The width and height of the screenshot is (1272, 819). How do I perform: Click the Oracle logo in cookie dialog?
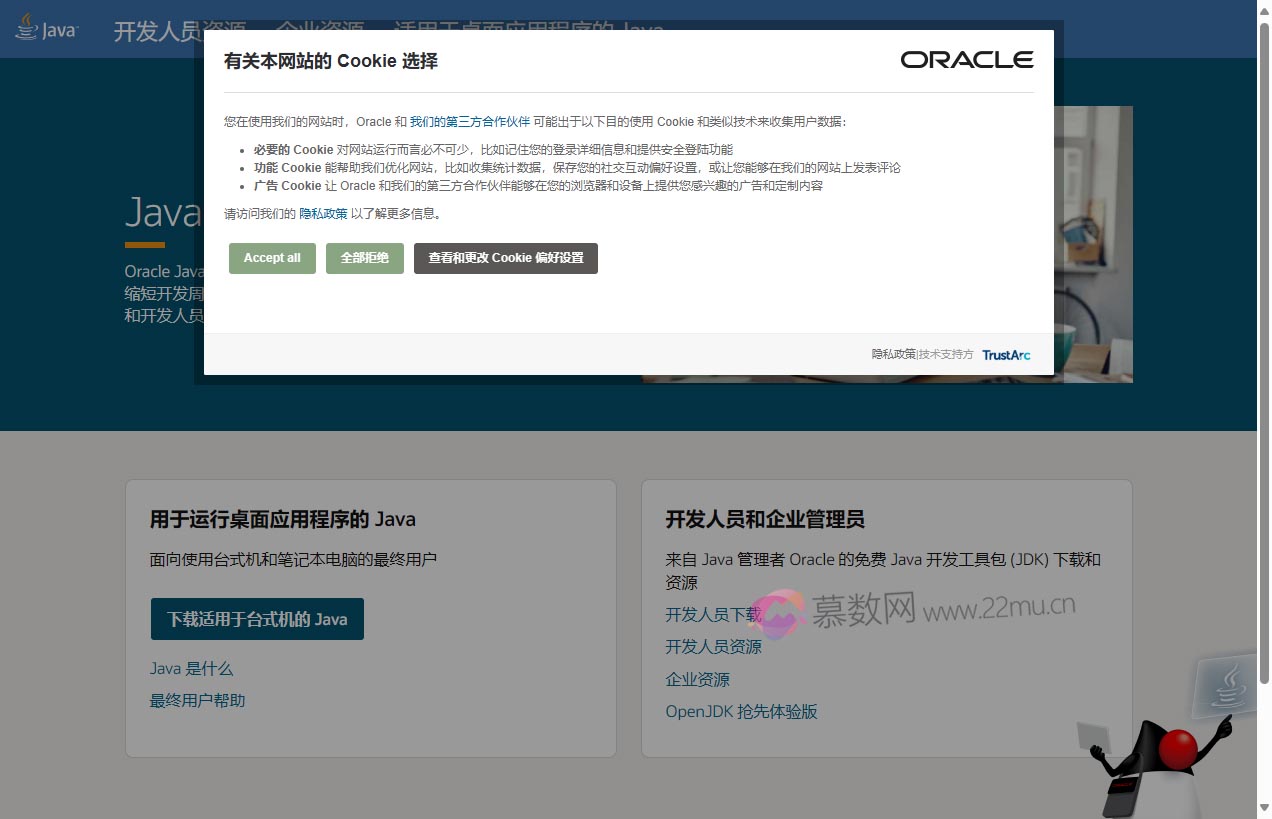pos(966,60)
